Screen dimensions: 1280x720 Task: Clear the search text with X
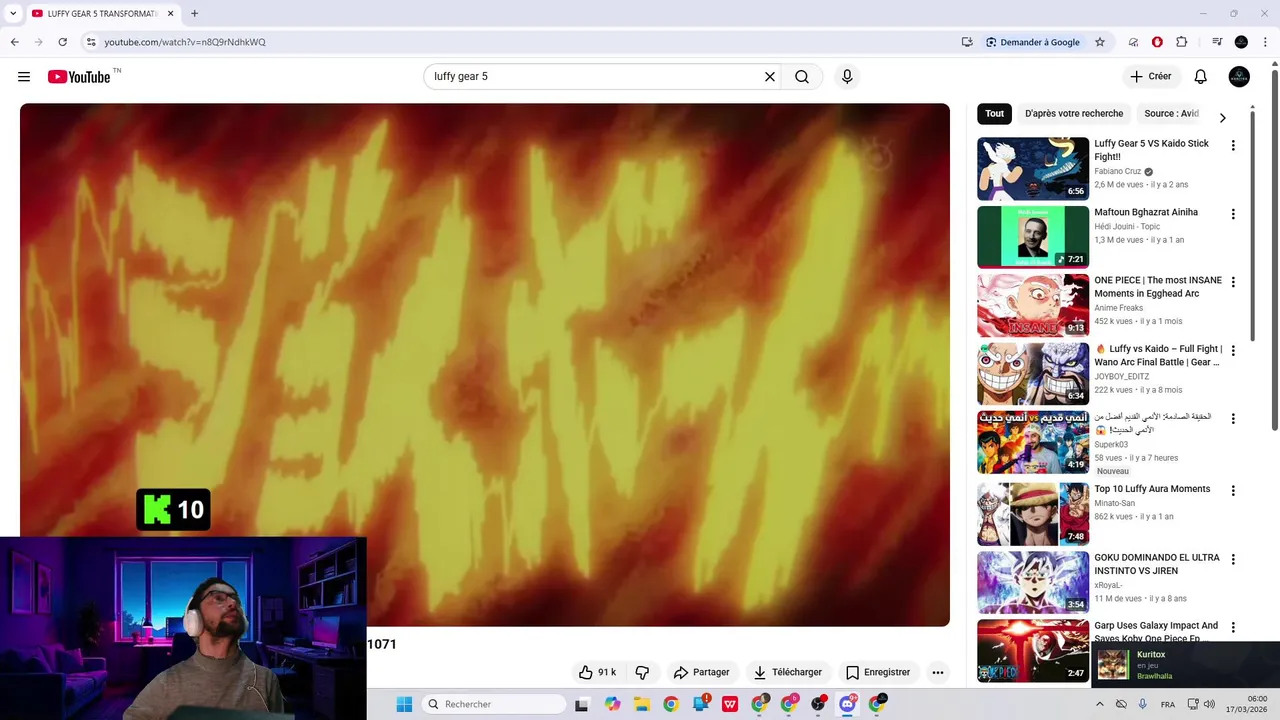(770, 77)
